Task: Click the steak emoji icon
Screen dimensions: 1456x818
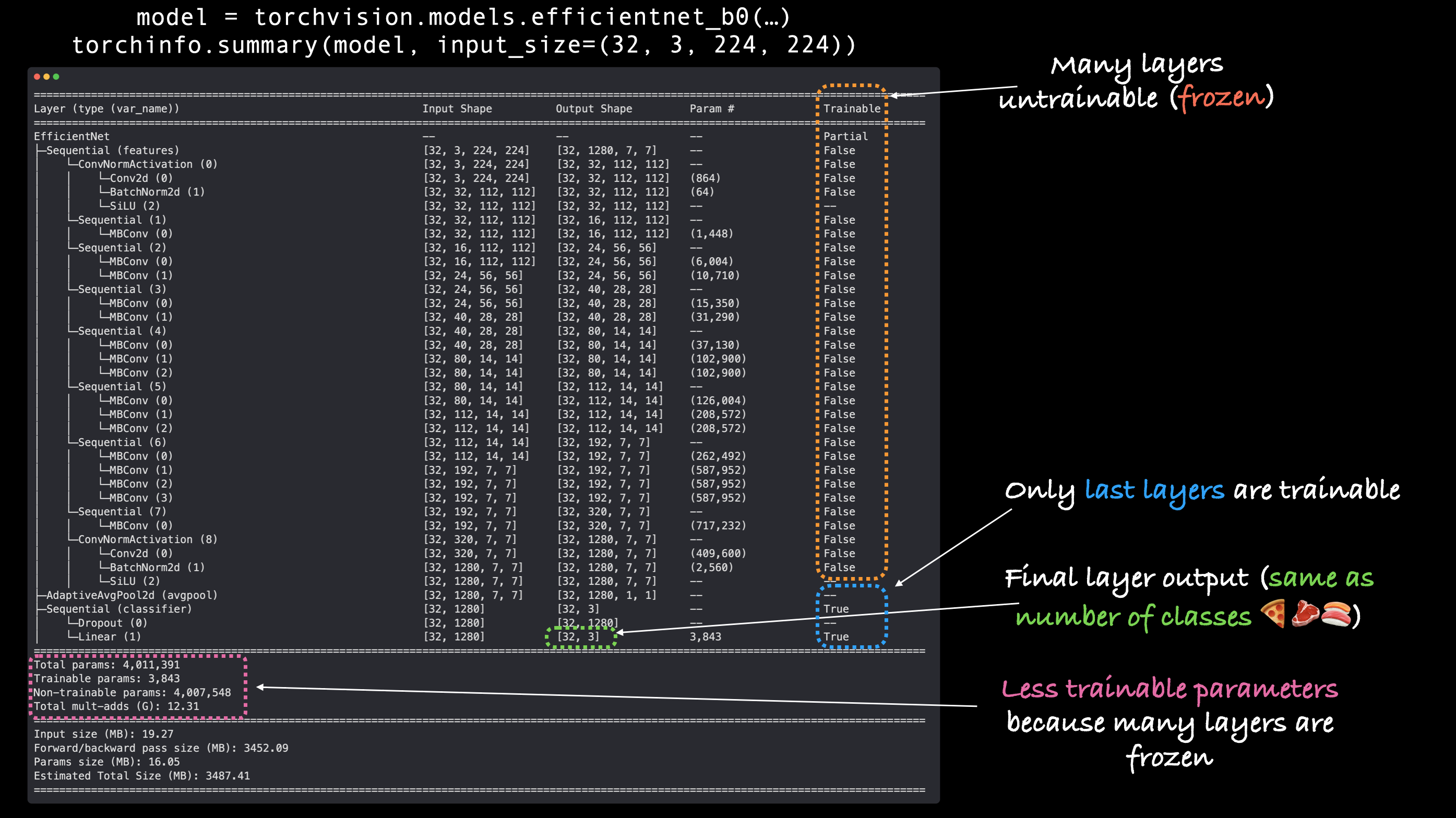Action: [x=1305, y=614]
